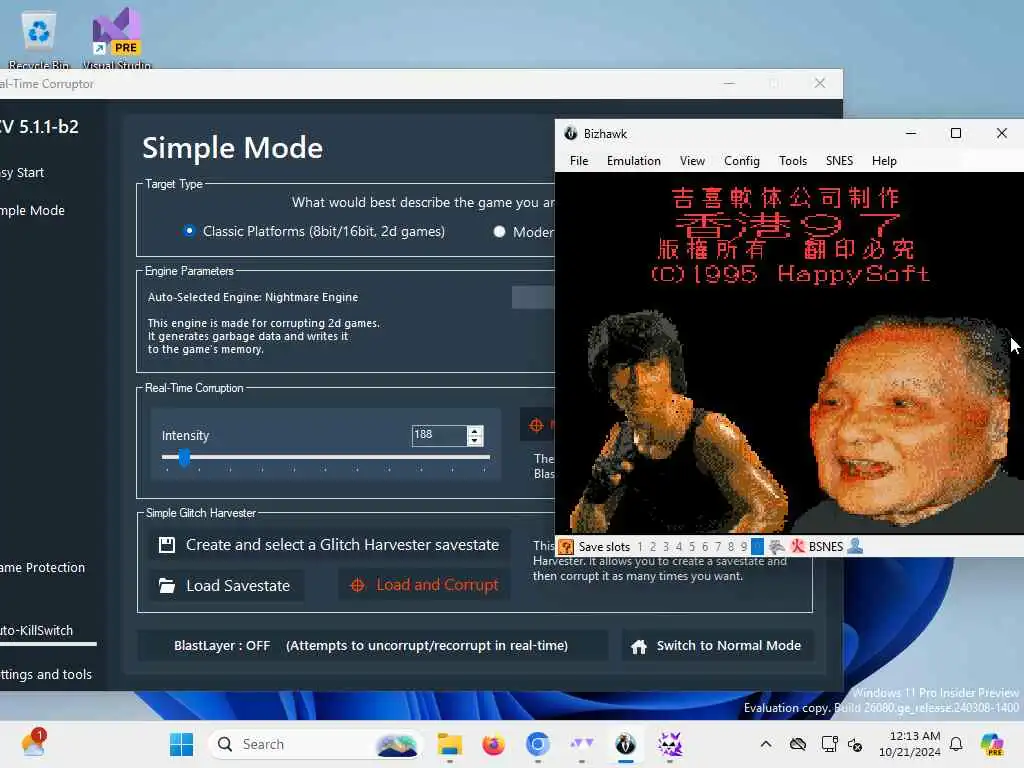Screen dimensions: 1024x768
Task: Select save slot 1 in Bizhawk
Action: [640, 547]
